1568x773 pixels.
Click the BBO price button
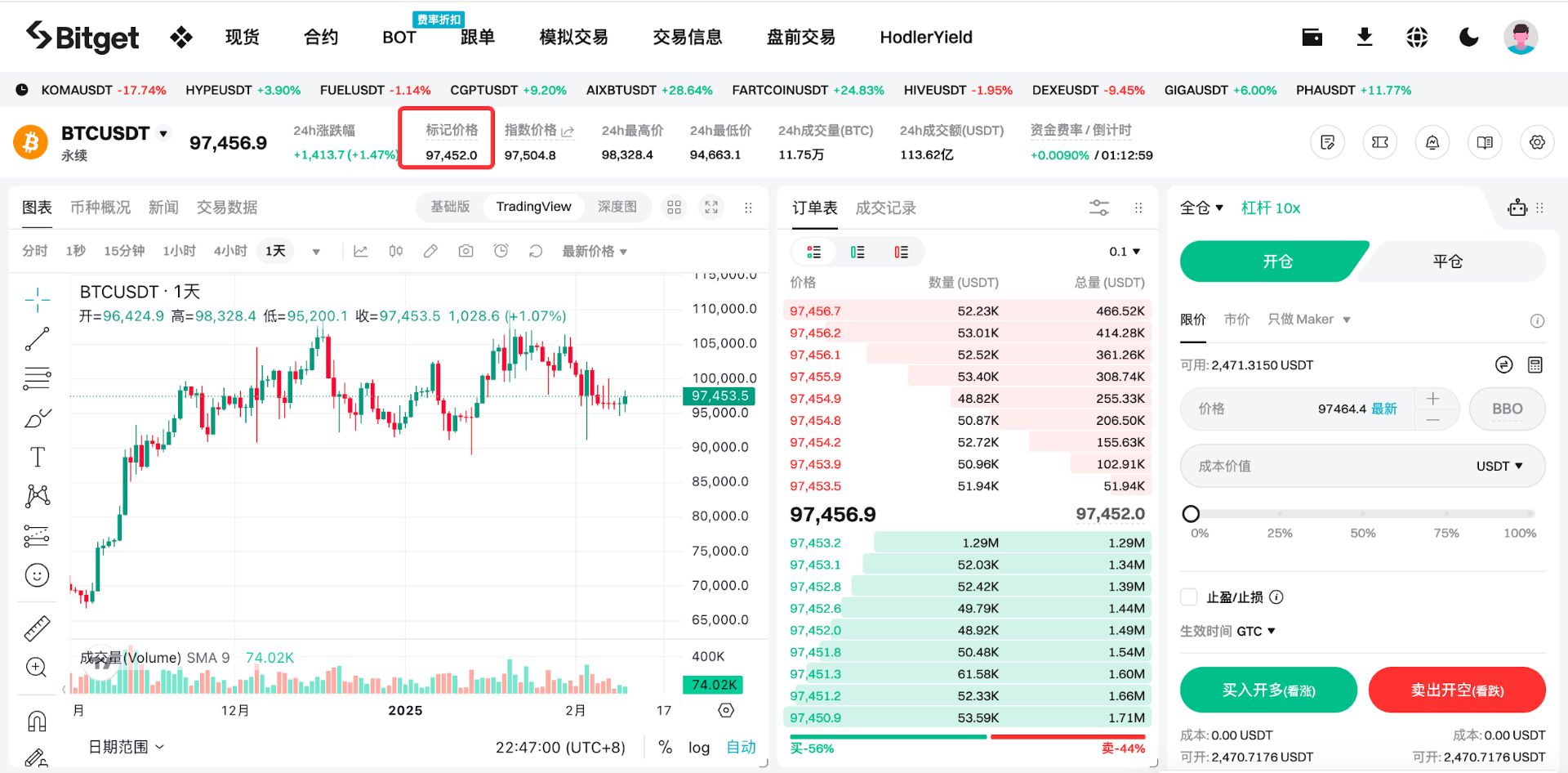(x=1508, y=409)
